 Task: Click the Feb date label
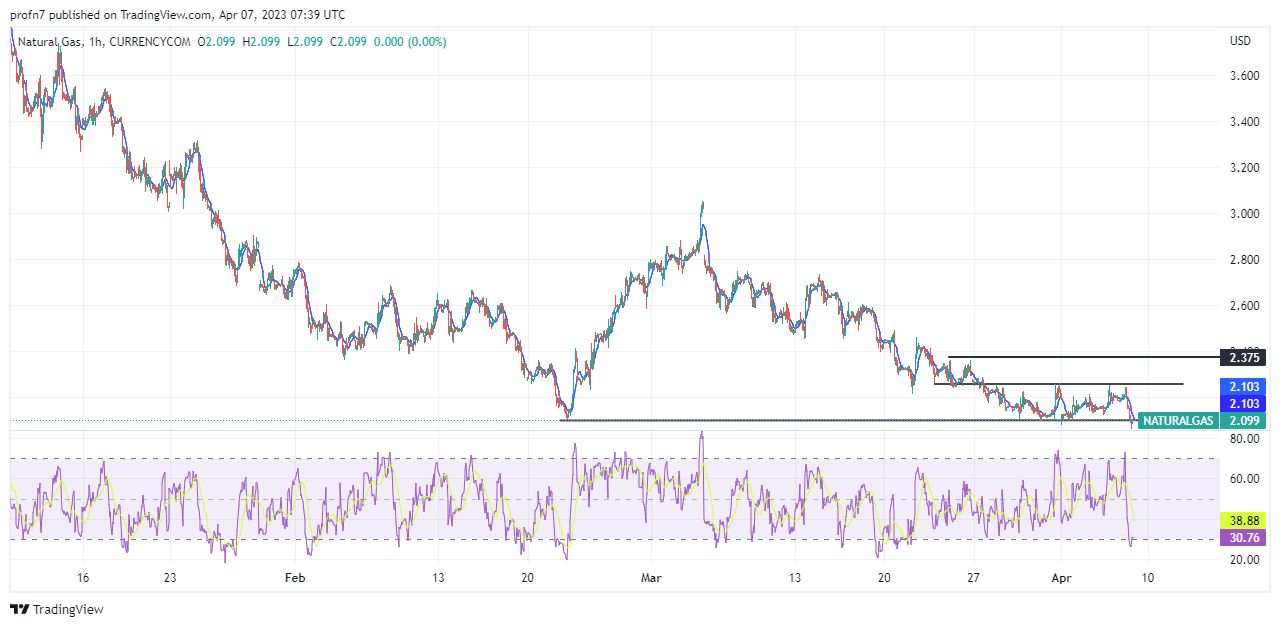point(294,578)
